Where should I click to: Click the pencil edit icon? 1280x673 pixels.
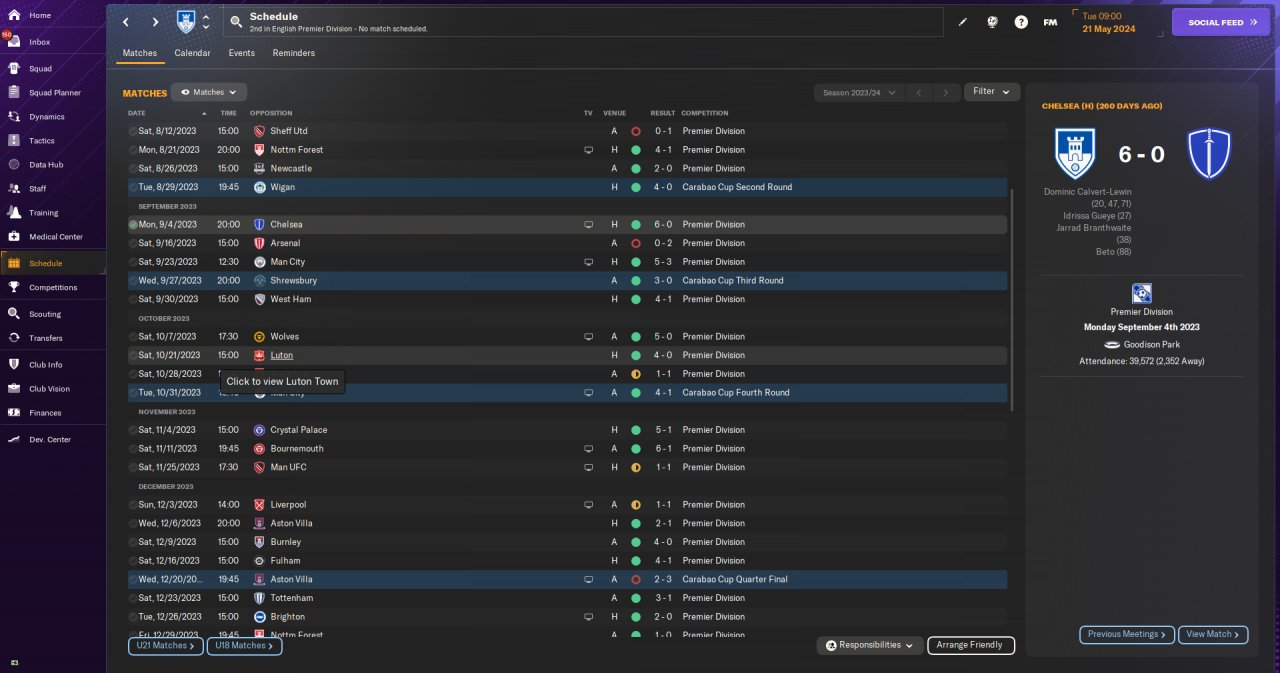pyautogui.click(x=963, y=22)
